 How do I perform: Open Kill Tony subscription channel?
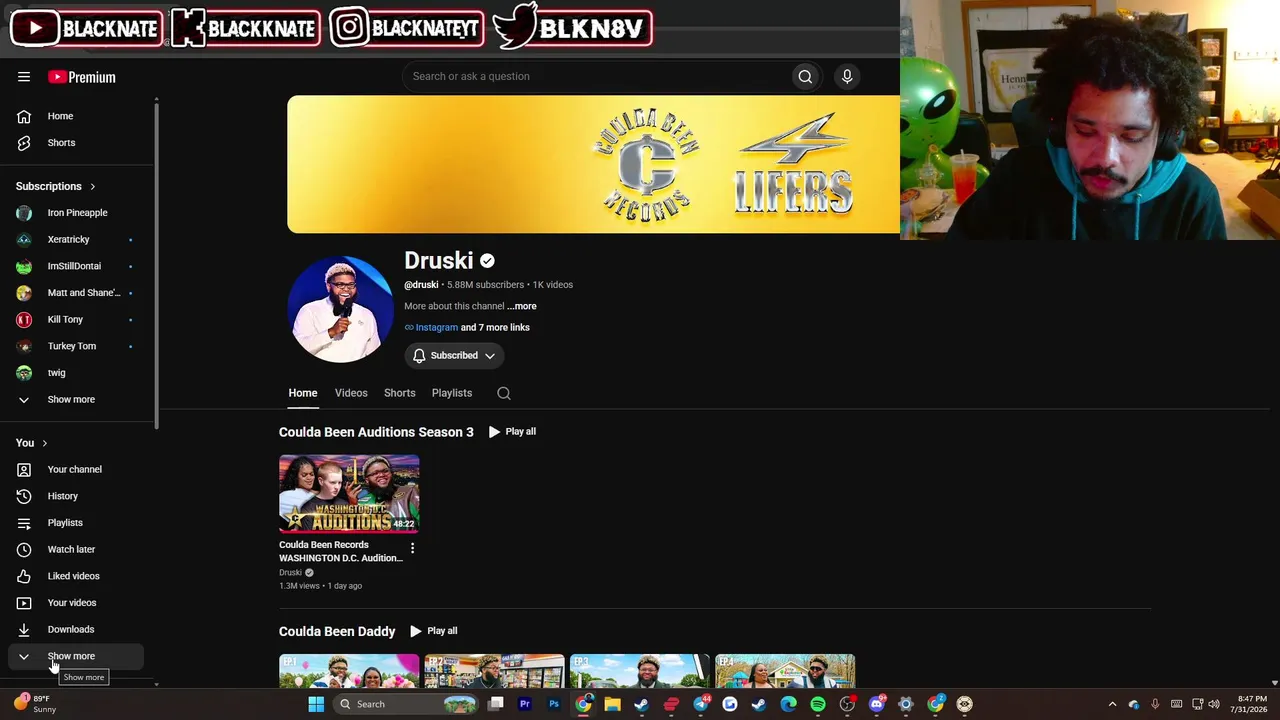78,320
